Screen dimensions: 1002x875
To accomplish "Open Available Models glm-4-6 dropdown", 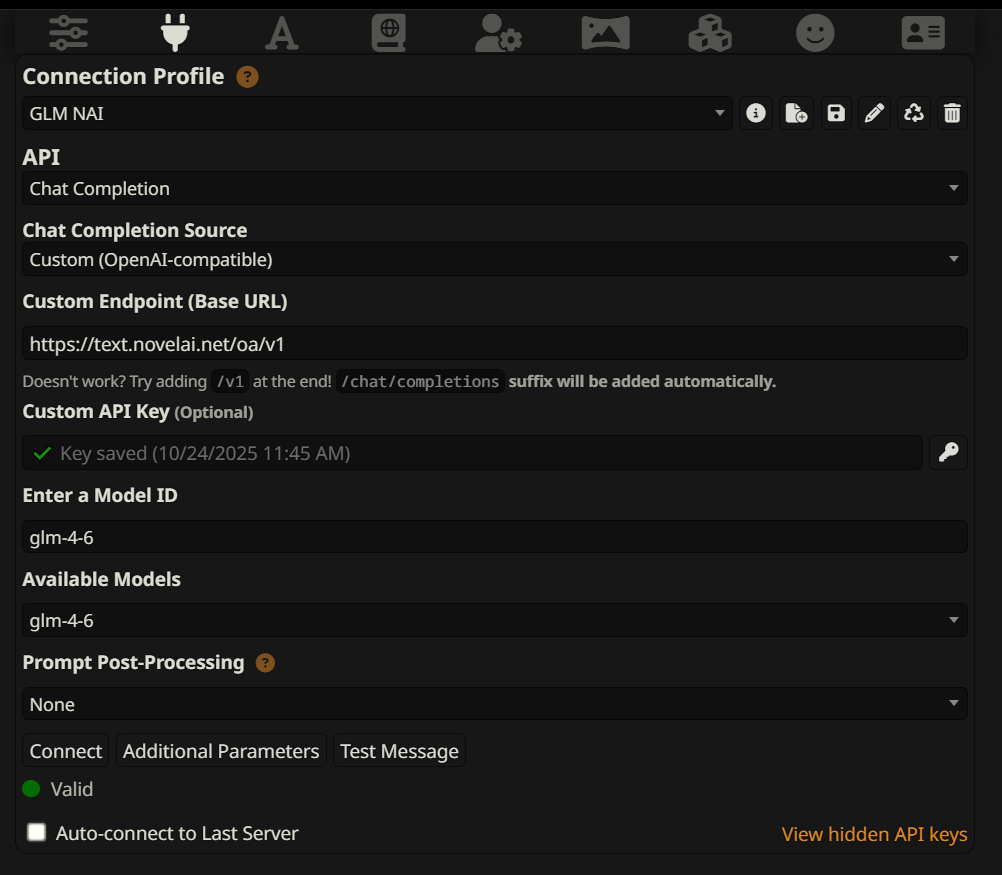I will (x=495, y=620).
